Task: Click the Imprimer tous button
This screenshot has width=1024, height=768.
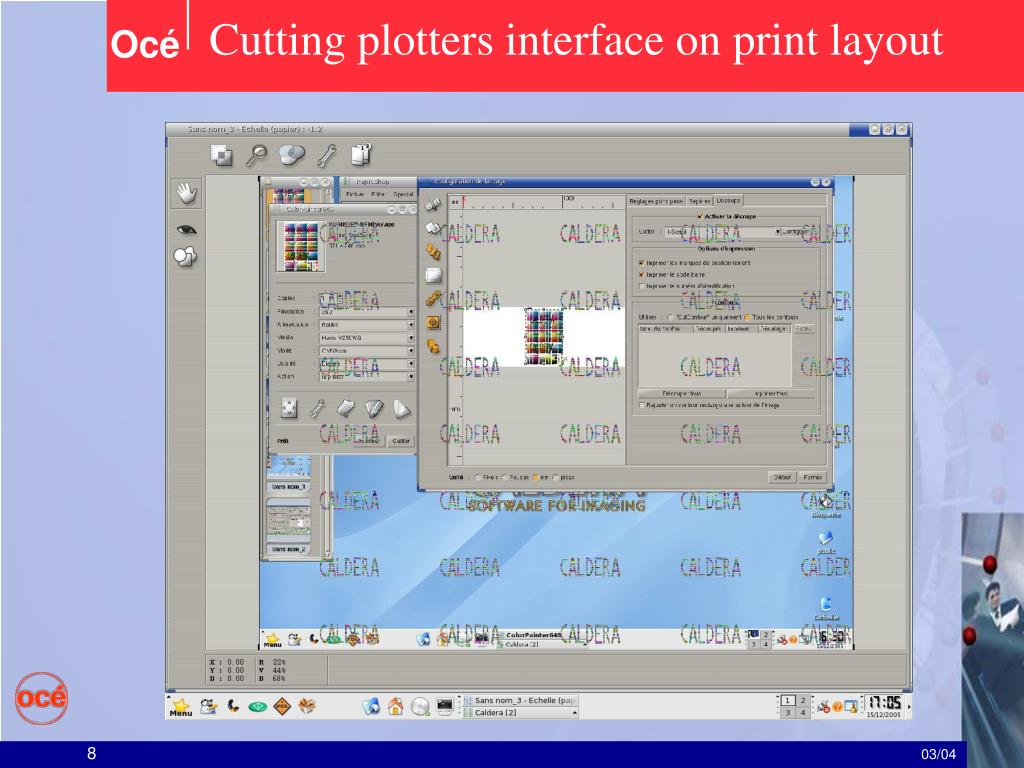Action: pos(771,394)
